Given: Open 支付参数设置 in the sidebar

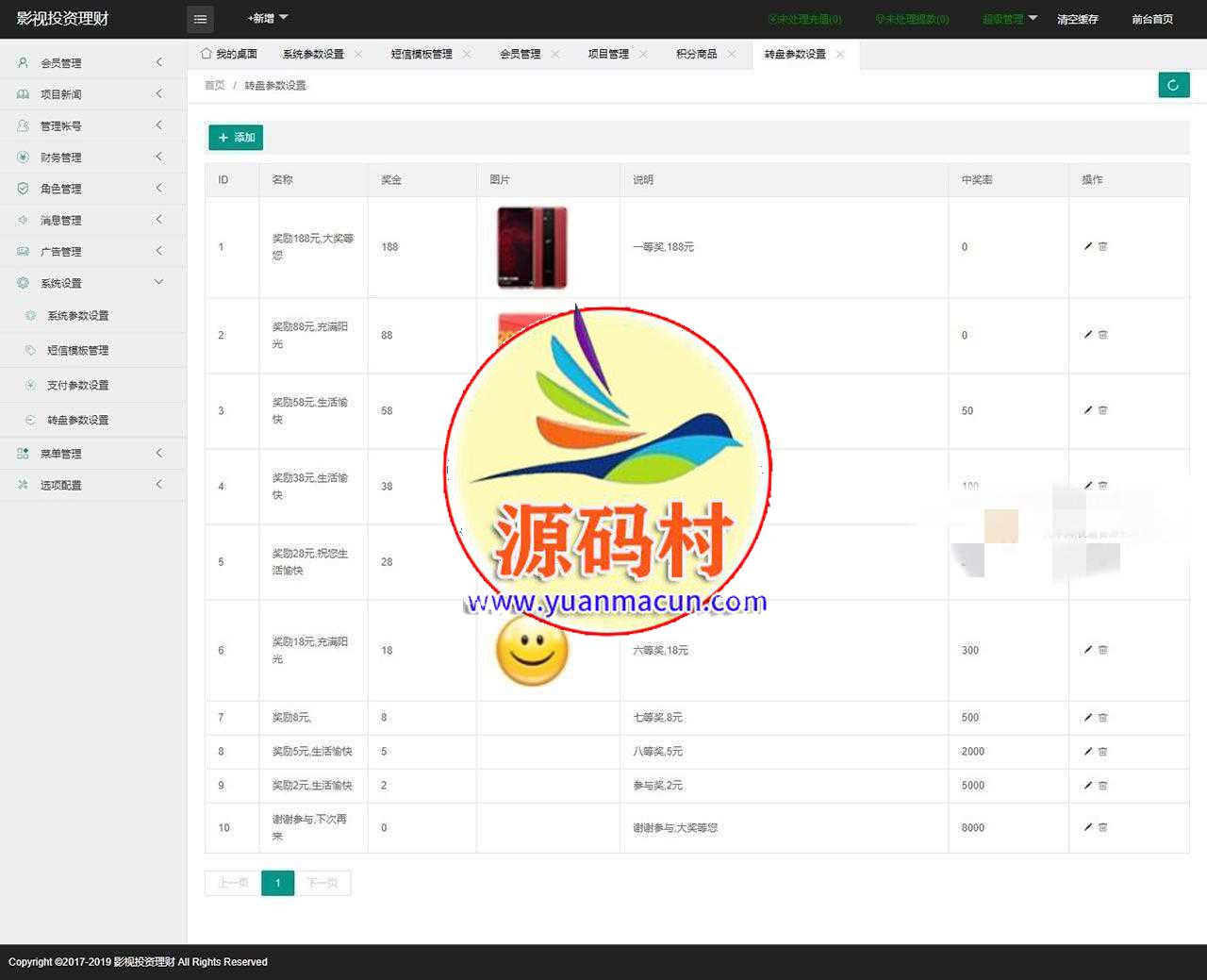Looking at the screenshot, I should click(78, 385).
